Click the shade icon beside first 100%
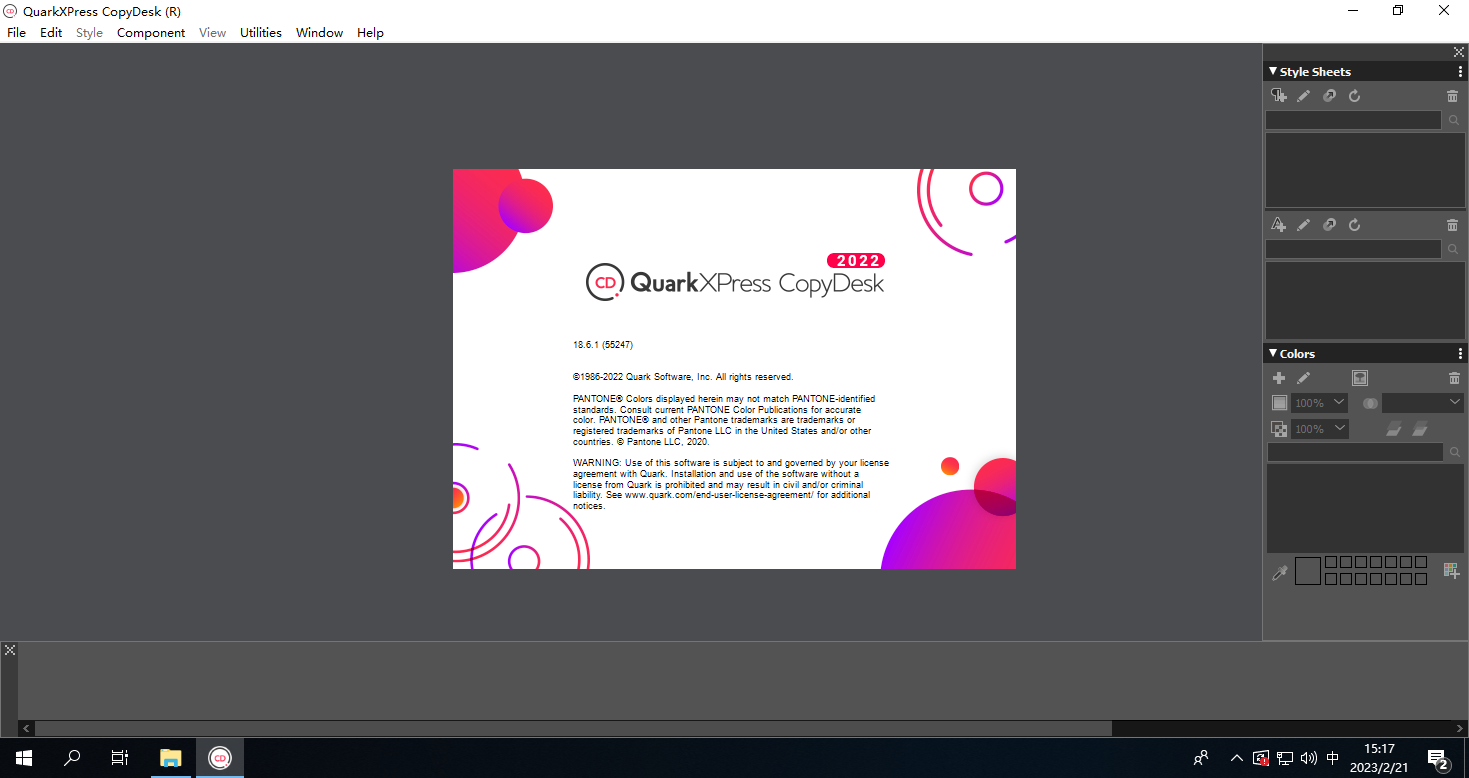1469x778 pixels. pyautogui.click(x=1279, y=403)
